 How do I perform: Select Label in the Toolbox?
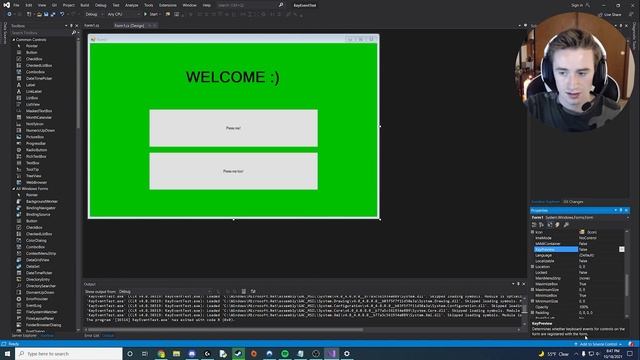[x=31, y=85]
